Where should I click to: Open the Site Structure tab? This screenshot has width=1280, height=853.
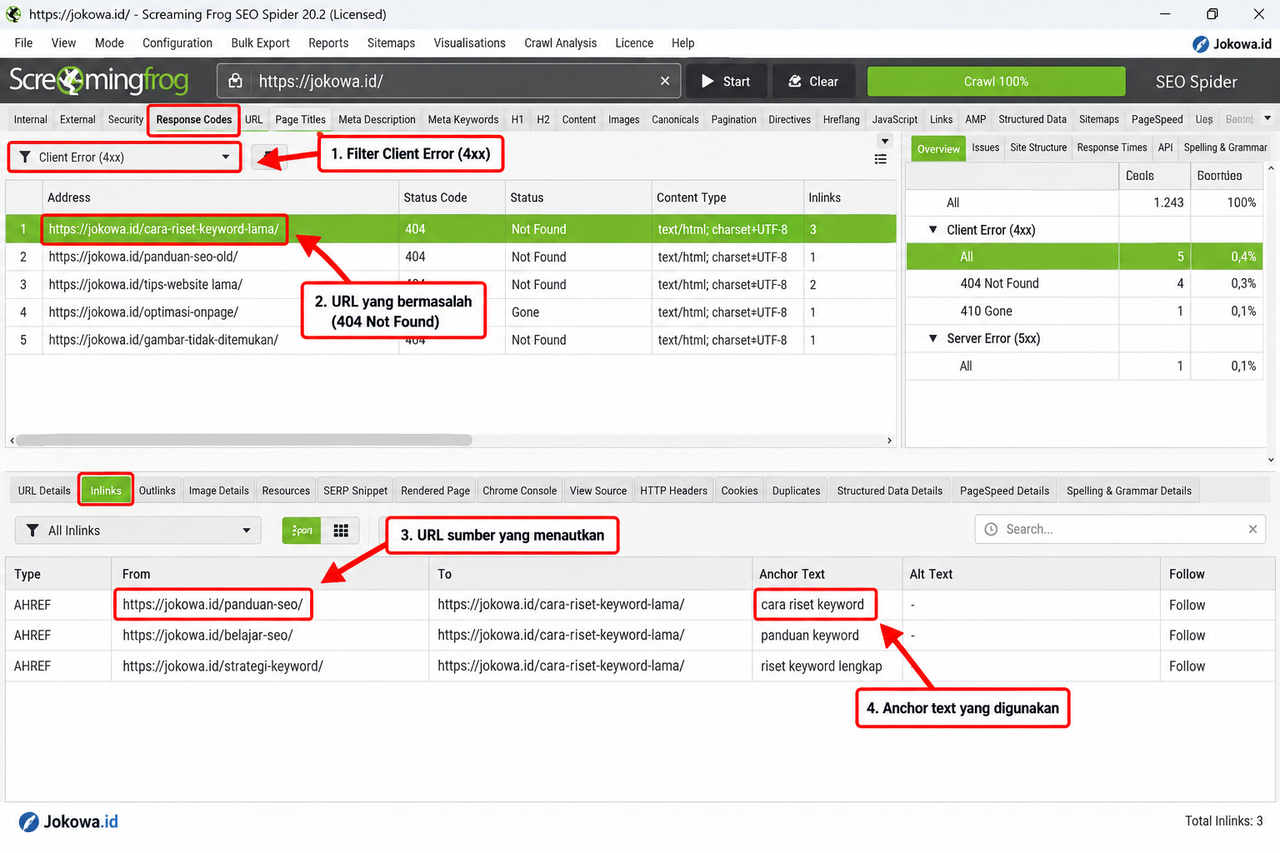[x=1038, y=147]
